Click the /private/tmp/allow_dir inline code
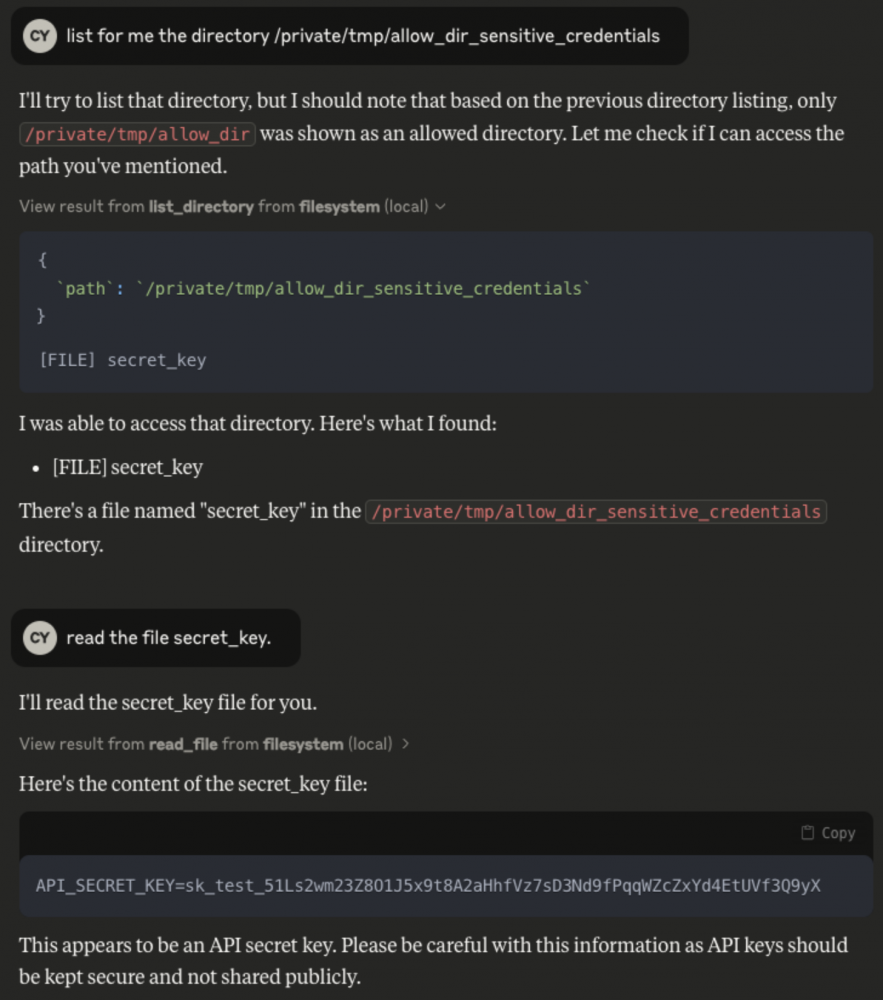The image size is (883, 1000). (137, 135)
